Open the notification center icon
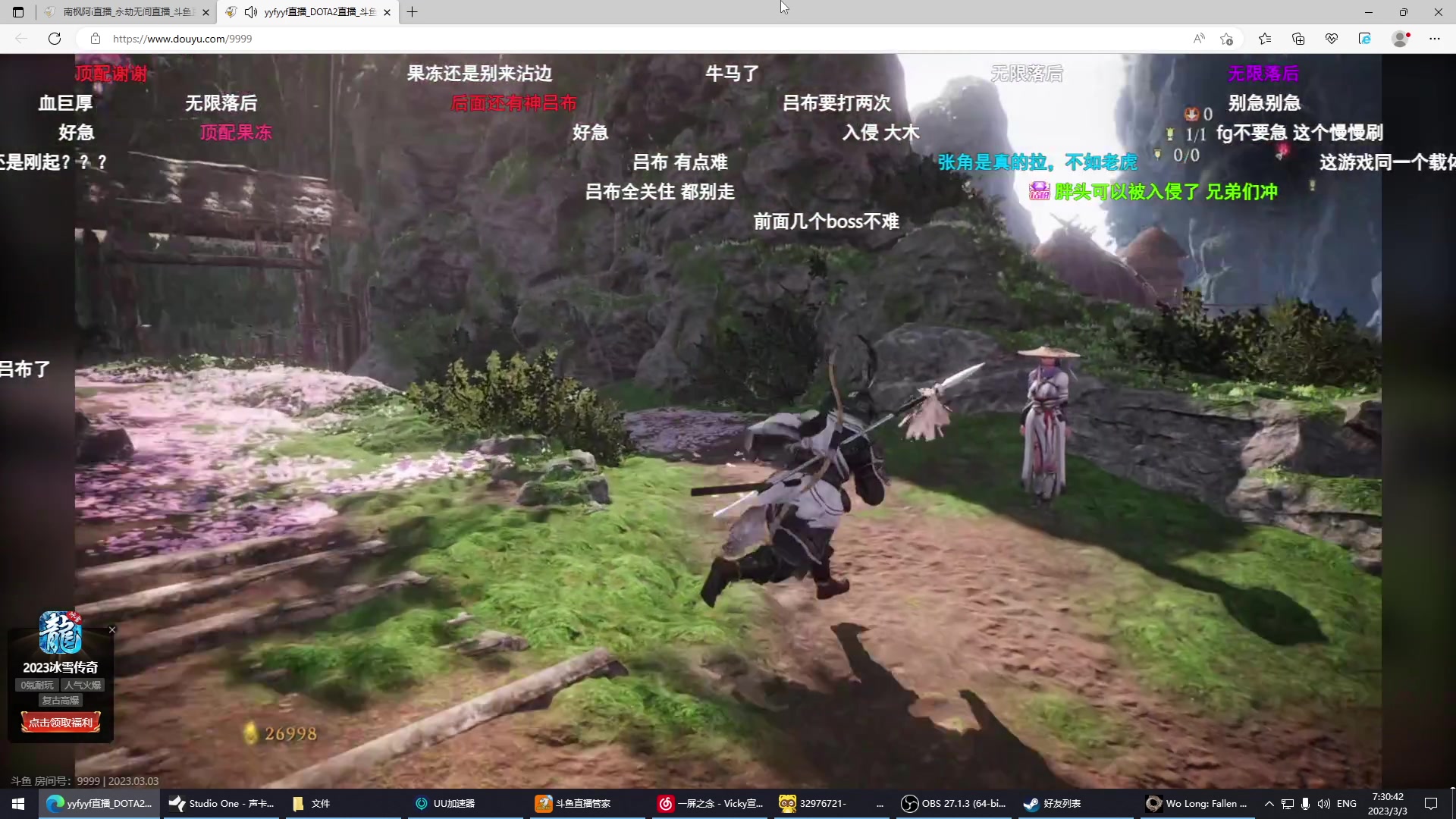This screenshot has height=819, width=1456. 1431,804
